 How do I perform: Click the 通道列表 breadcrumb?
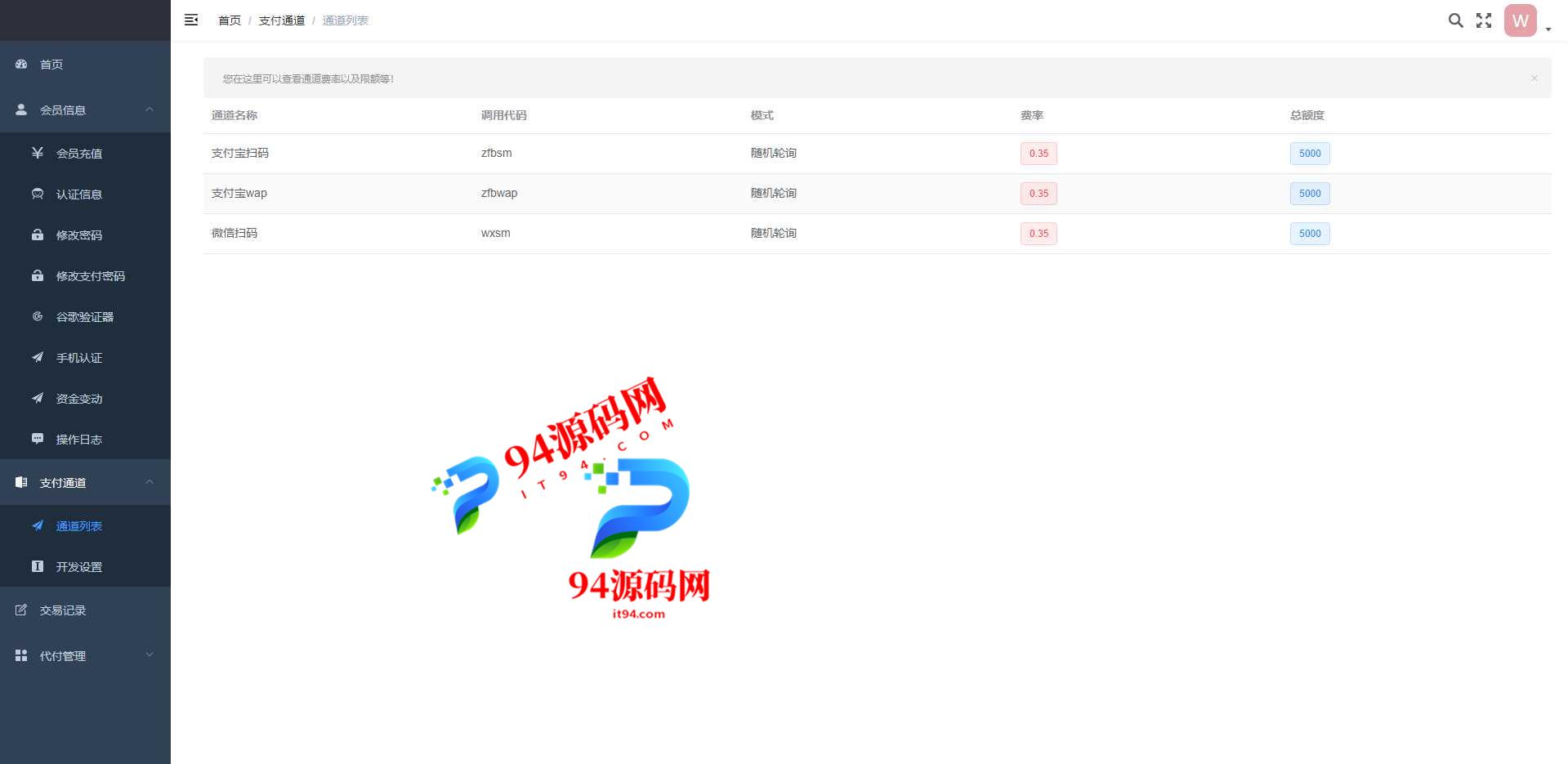tap(346, 20)
